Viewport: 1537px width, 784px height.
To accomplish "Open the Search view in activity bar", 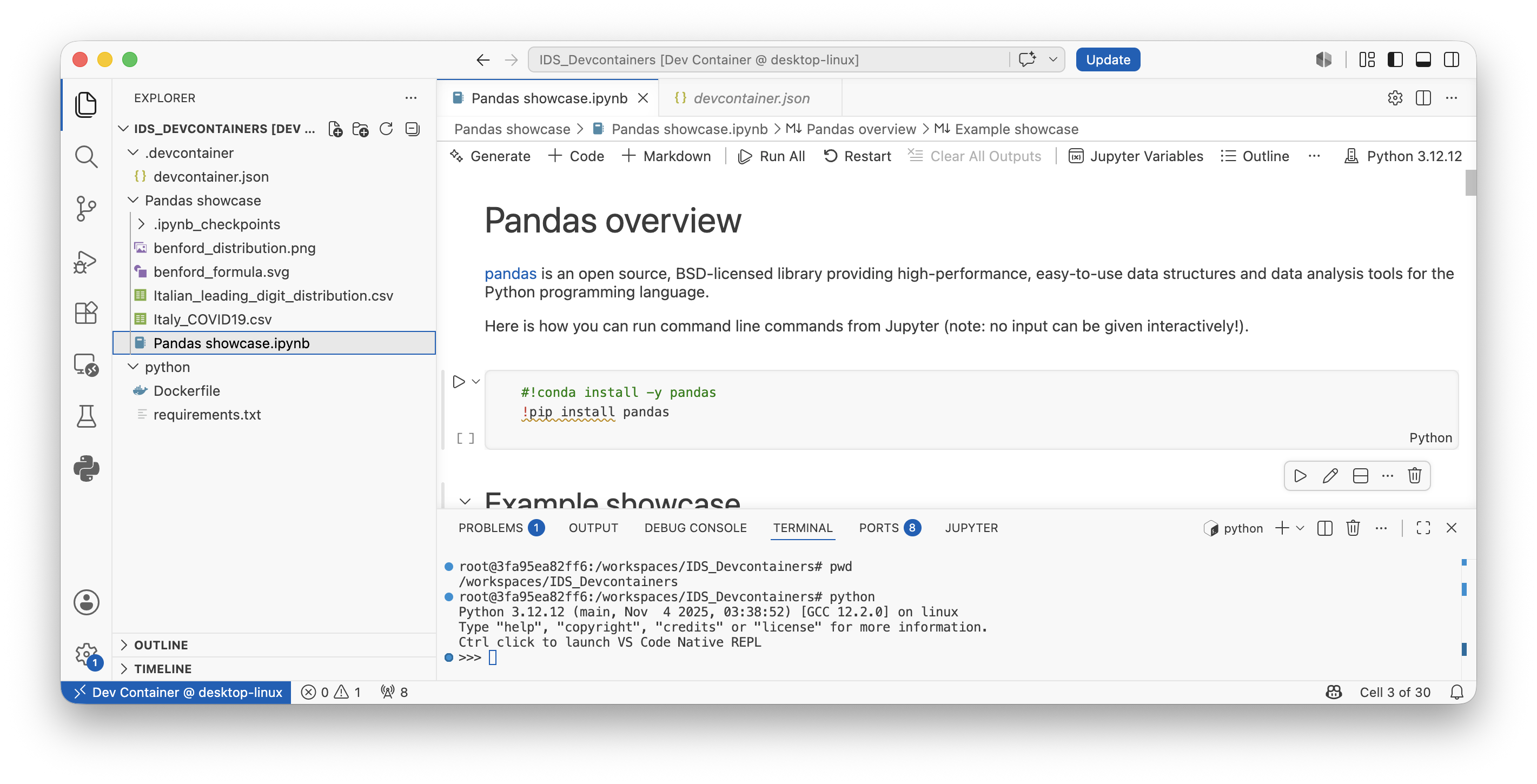I will (86, 157).
